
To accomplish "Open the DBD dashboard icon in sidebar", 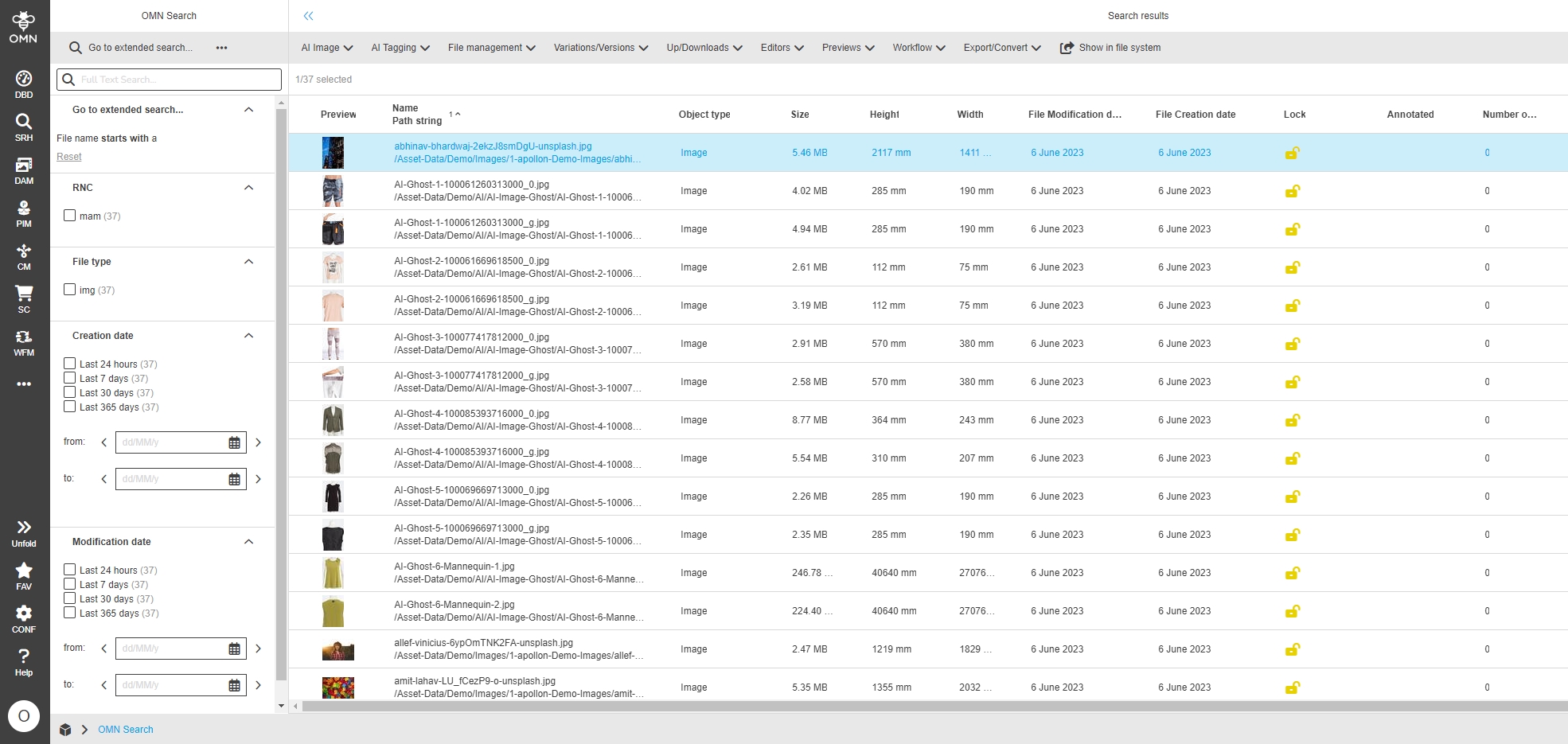I will [x=24, y=83].
